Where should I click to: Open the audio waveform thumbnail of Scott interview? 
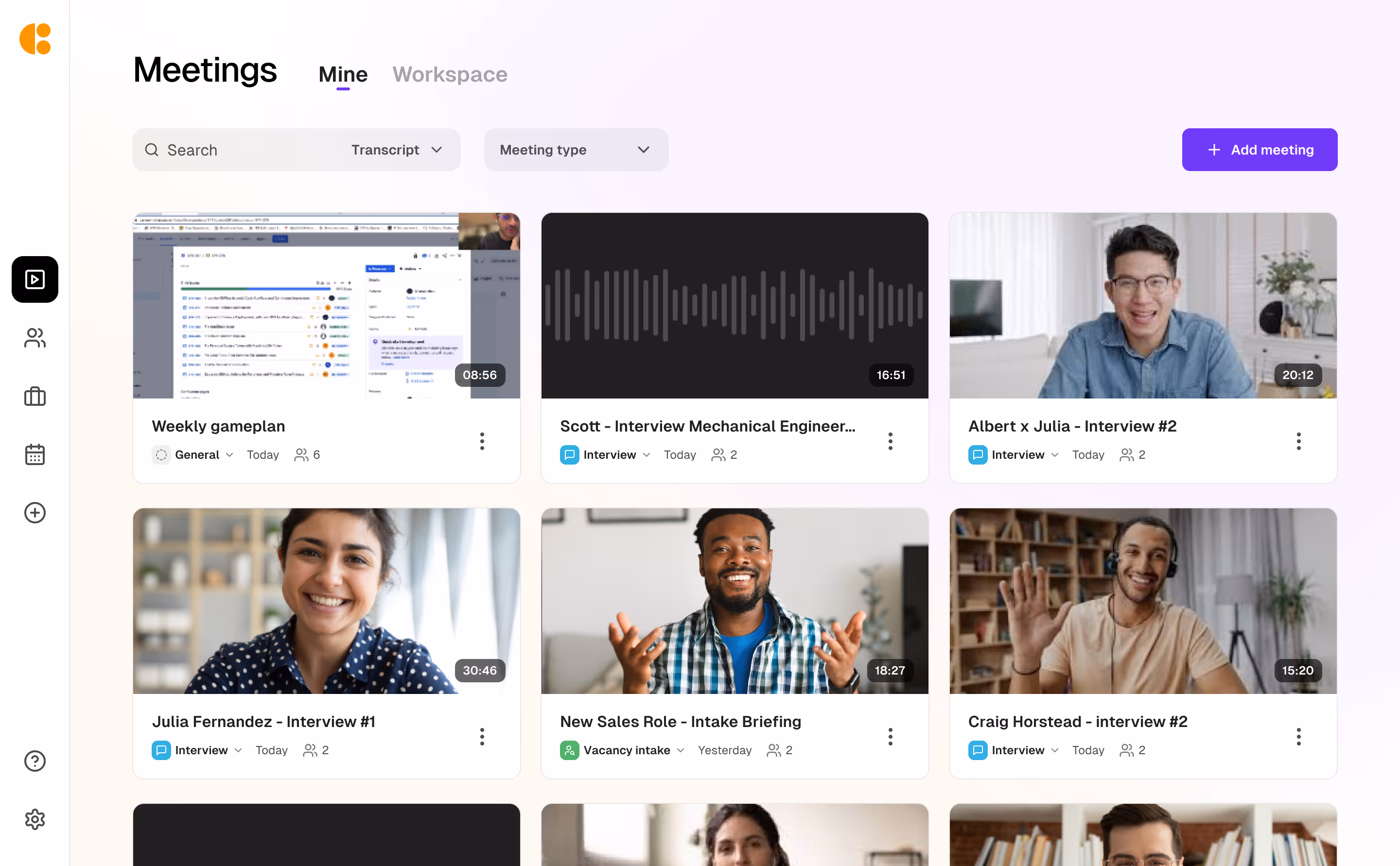click(735, 306)
